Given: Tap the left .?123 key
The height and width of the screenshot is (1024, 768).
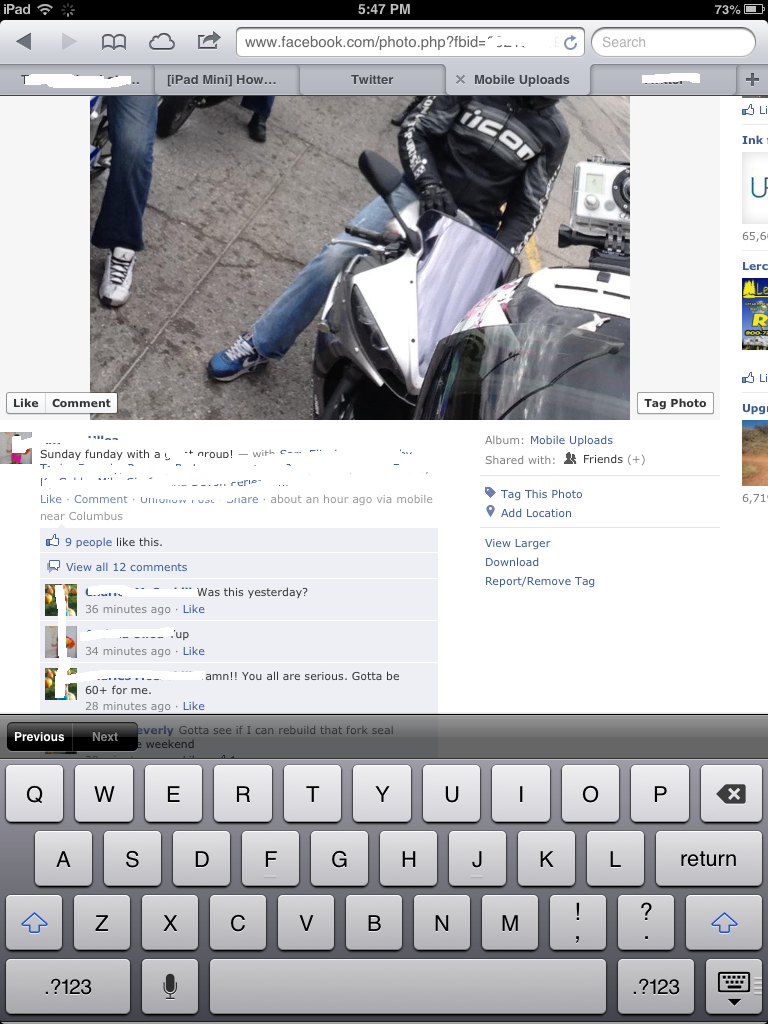Looking at the screenshot, I should pyautogui.click(x=68, y=986).
